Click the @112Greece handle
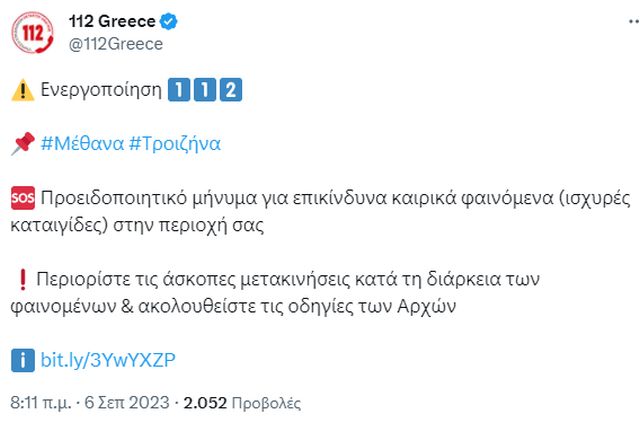This screenshot has width=640, height=423. click(114, 44)
